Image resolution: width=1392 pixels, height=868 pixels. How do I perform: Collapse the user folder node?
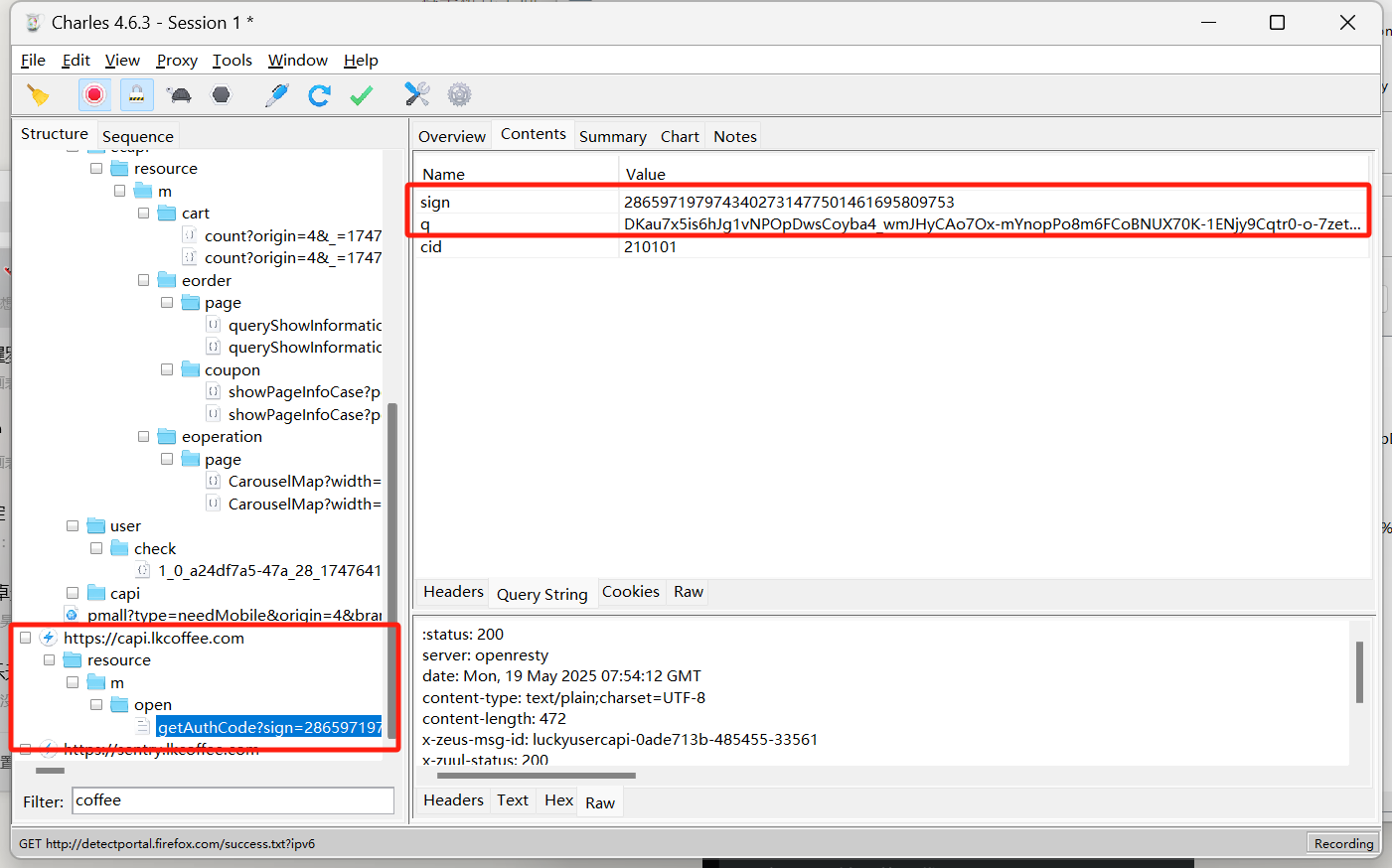click(x=73, y=526)
